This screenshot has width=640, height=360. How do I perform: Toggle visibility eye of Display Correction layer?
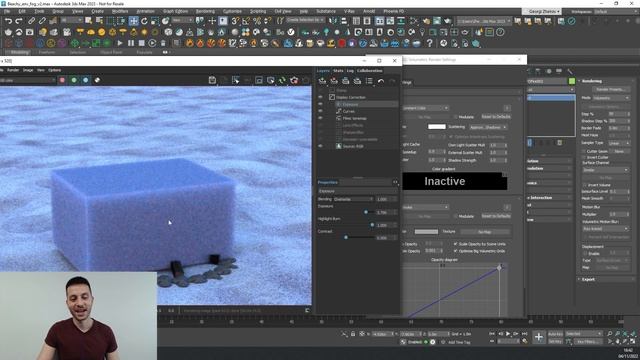tap(320, 97)
